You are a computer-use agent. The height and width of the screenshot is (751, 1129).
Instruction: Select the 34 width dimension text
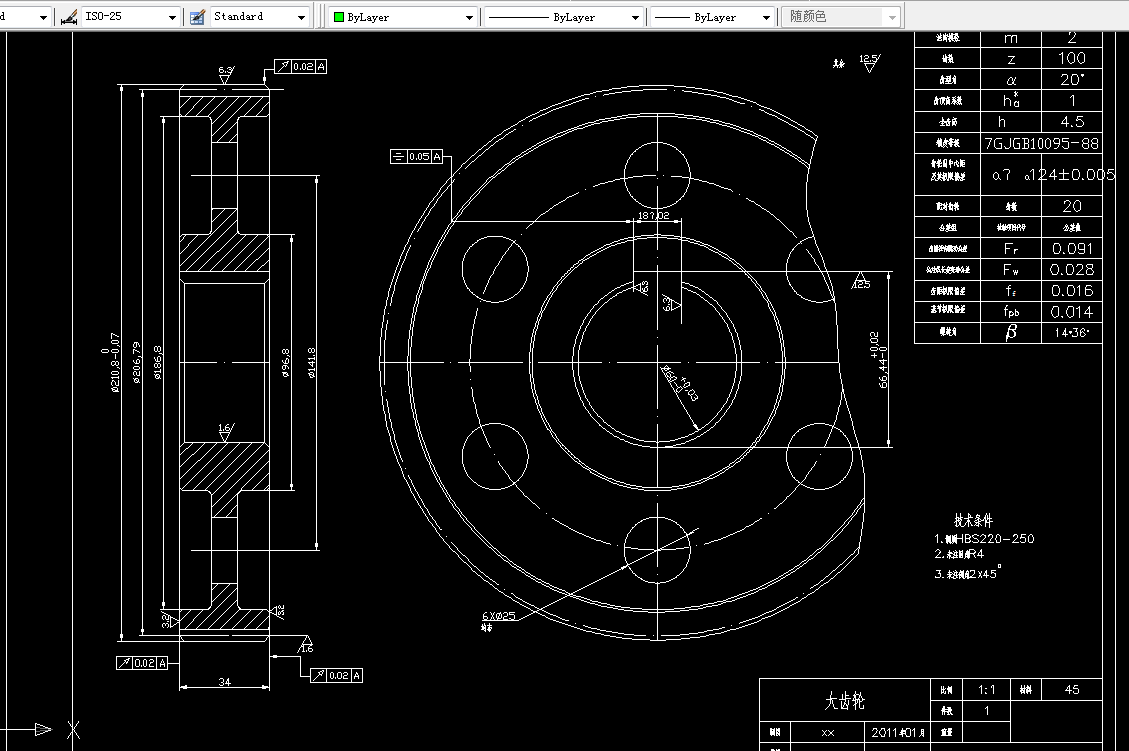click(225, 681)
